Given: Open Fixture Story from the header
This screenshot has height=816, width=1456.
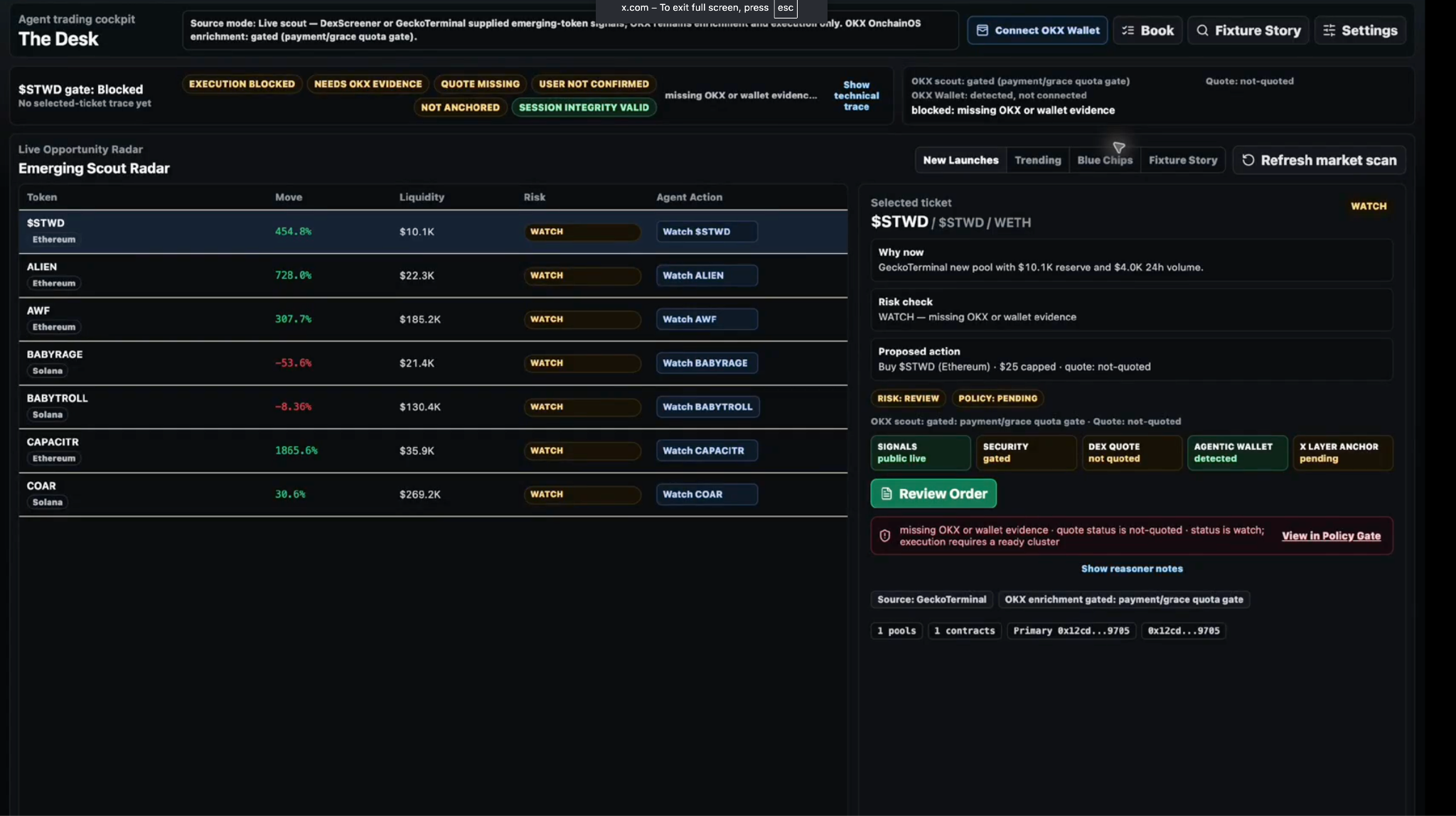Looking at the screenshot, I should [1248, 31].
